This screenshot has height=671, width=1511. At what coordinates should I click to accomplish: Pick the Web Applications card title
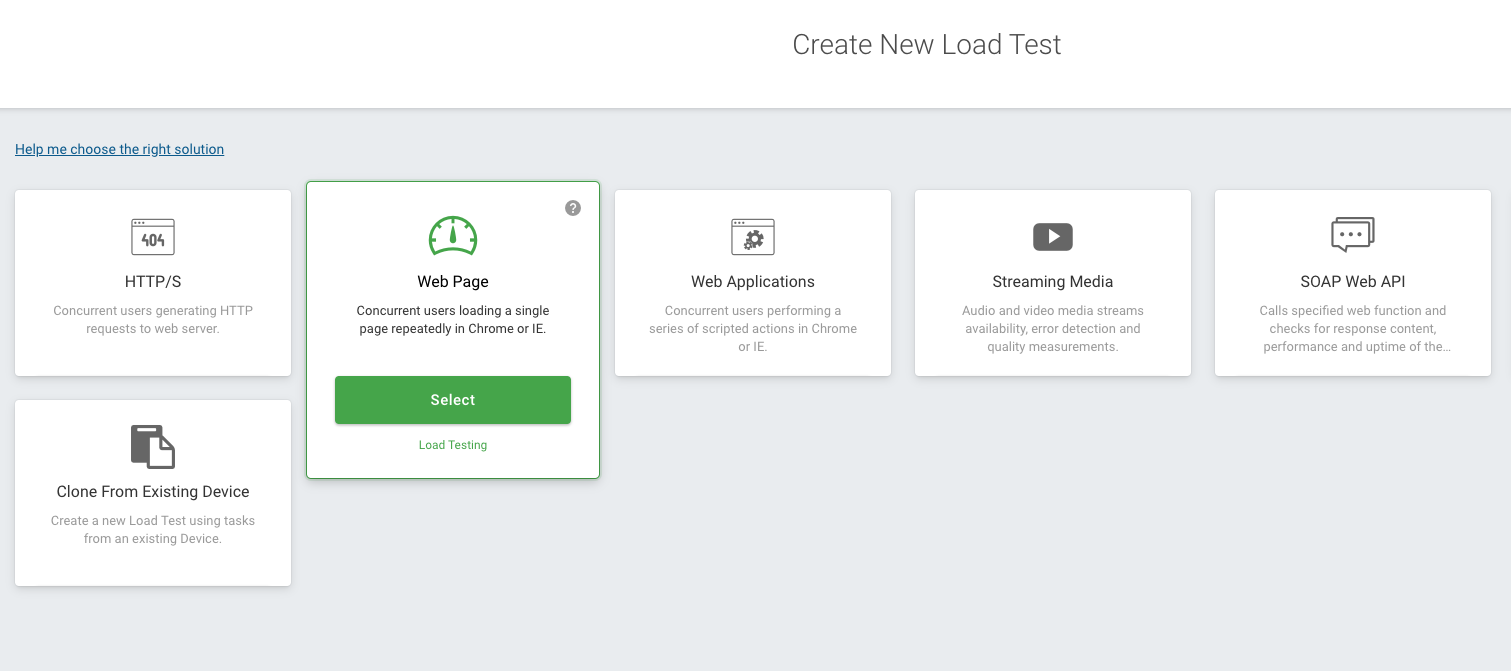(x=753, y=282)
